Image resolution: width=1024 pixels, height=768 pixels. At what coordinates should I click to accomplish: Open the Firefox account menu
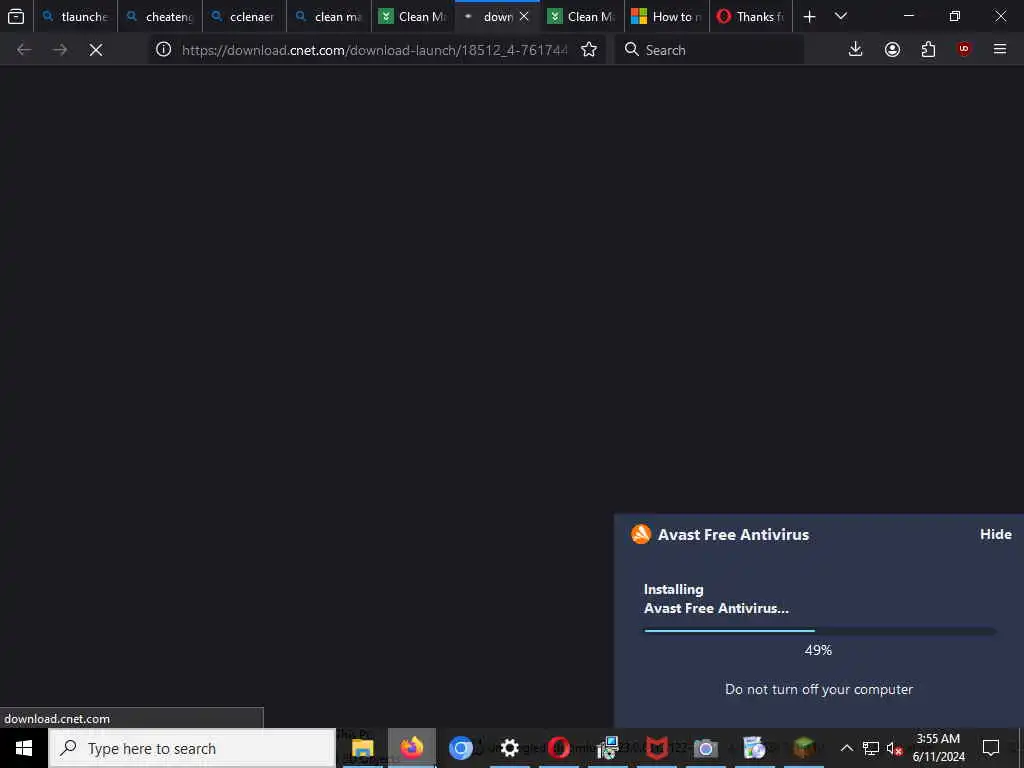point(892,50)
